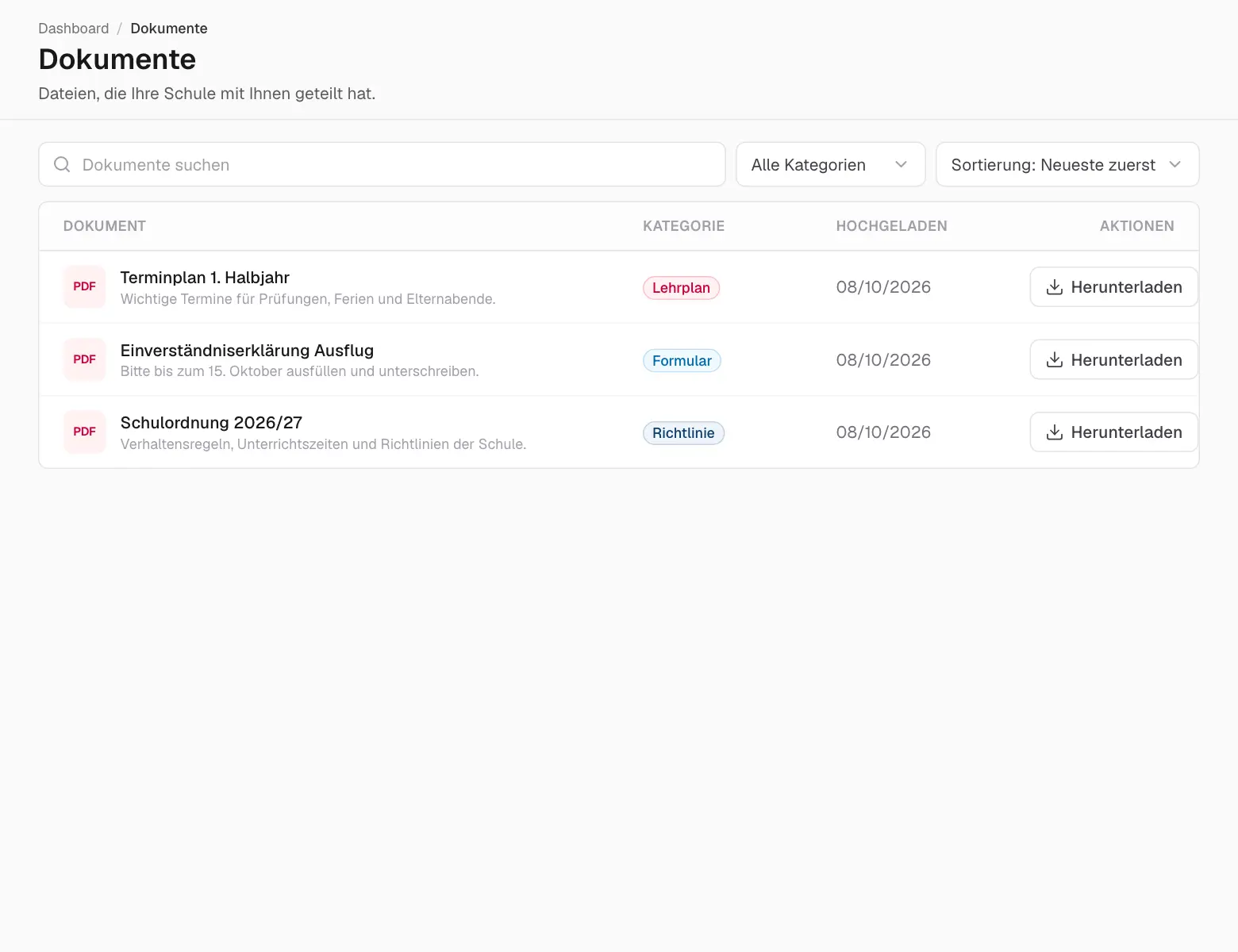The width and height of the screenshot is (1238, 952).
Task: Focus the Dokumente suchen search field
Action: [382, 164]
